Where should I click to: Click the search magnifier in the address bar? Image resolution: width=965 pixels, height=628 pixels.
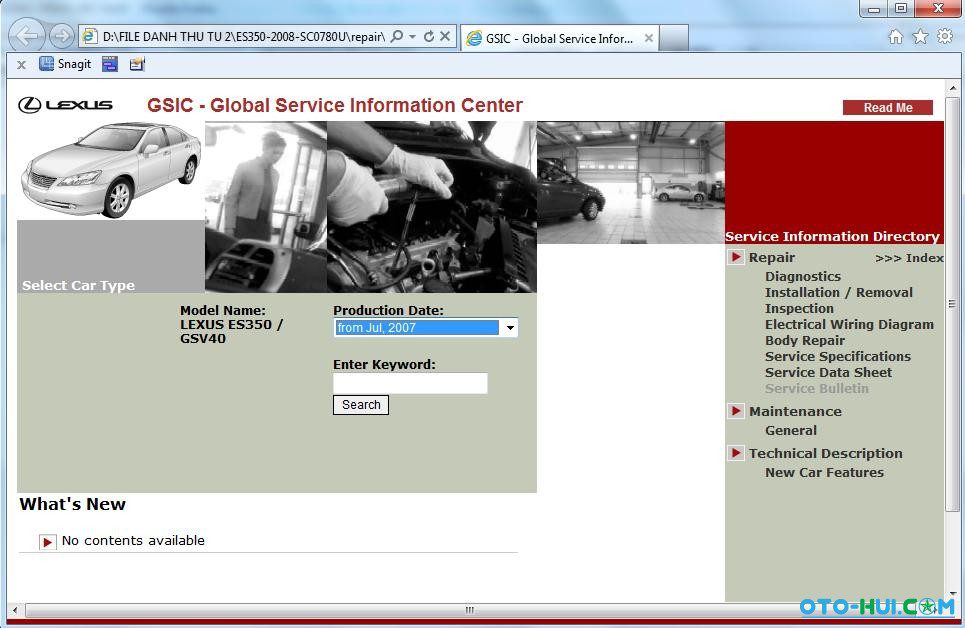click(397, 36)
